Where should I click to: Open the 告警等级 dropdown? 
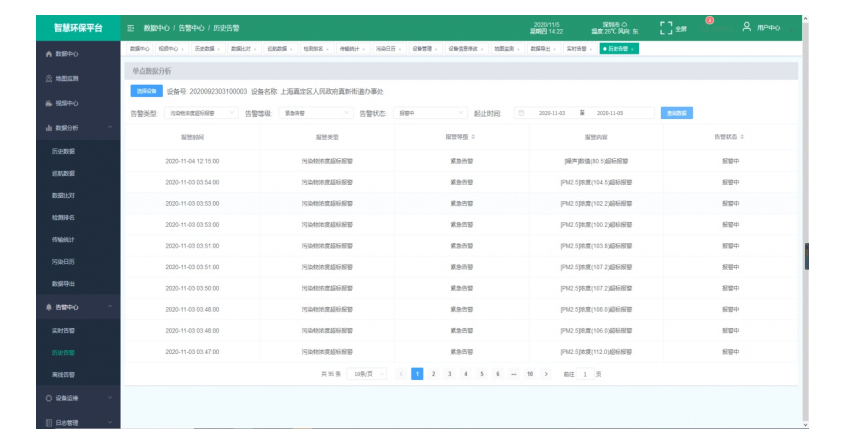tap(313, 113)
